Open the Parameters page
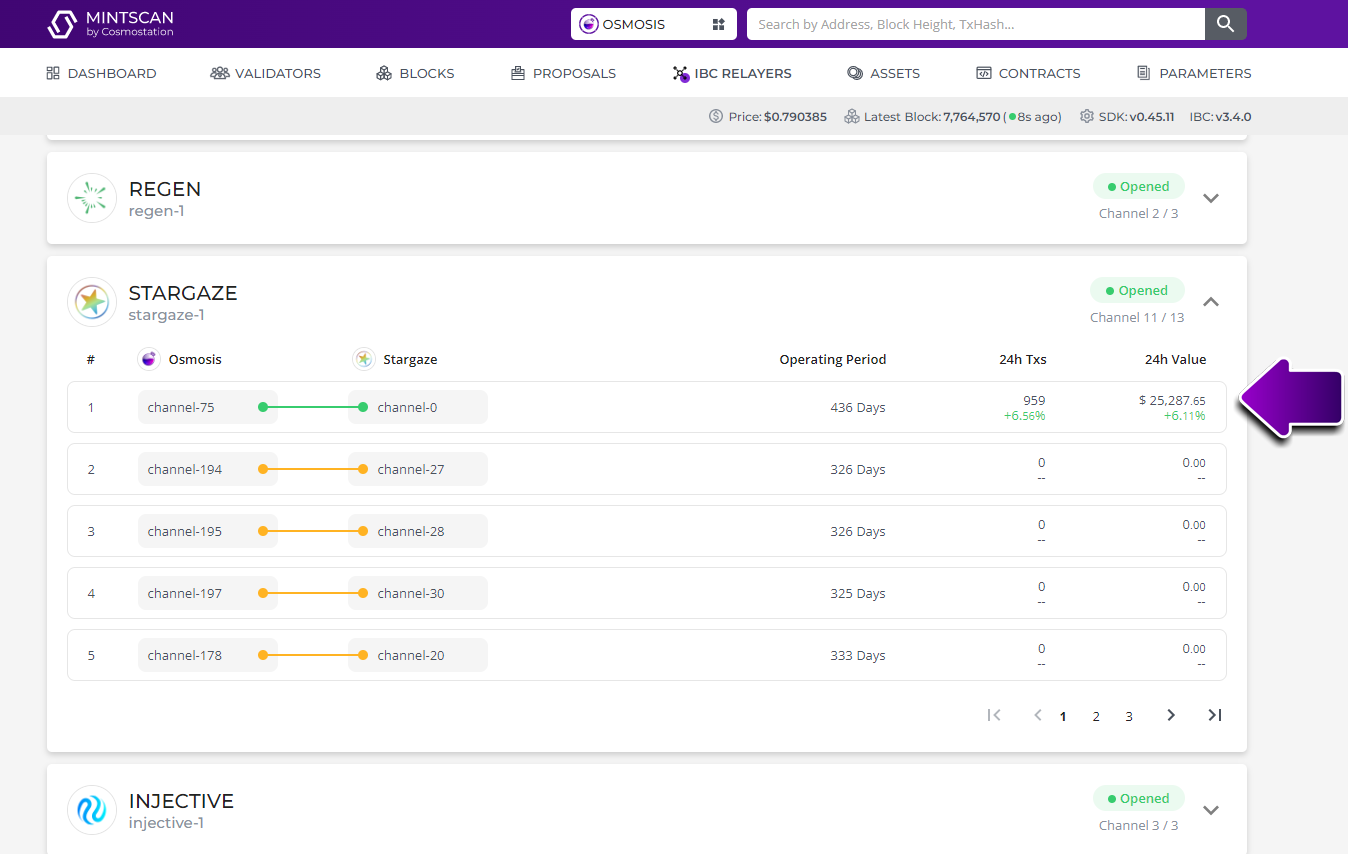 [x=1194, y=73]
